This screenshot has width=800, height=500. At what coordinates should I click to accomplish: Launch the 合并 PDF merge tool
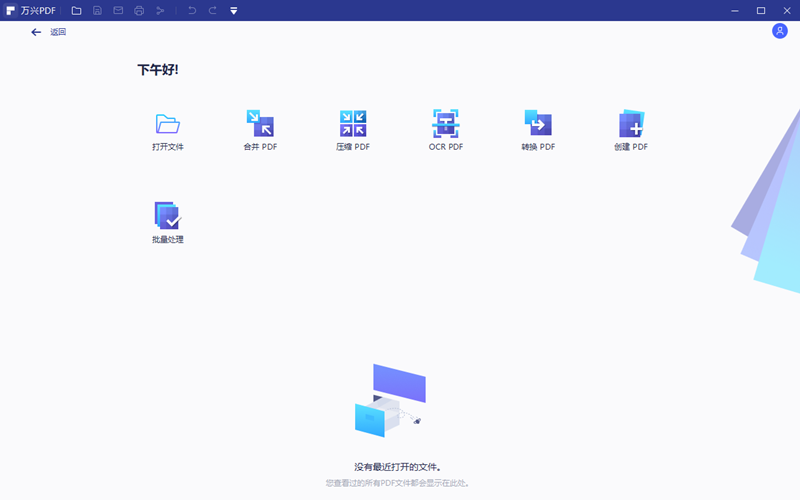260,124
